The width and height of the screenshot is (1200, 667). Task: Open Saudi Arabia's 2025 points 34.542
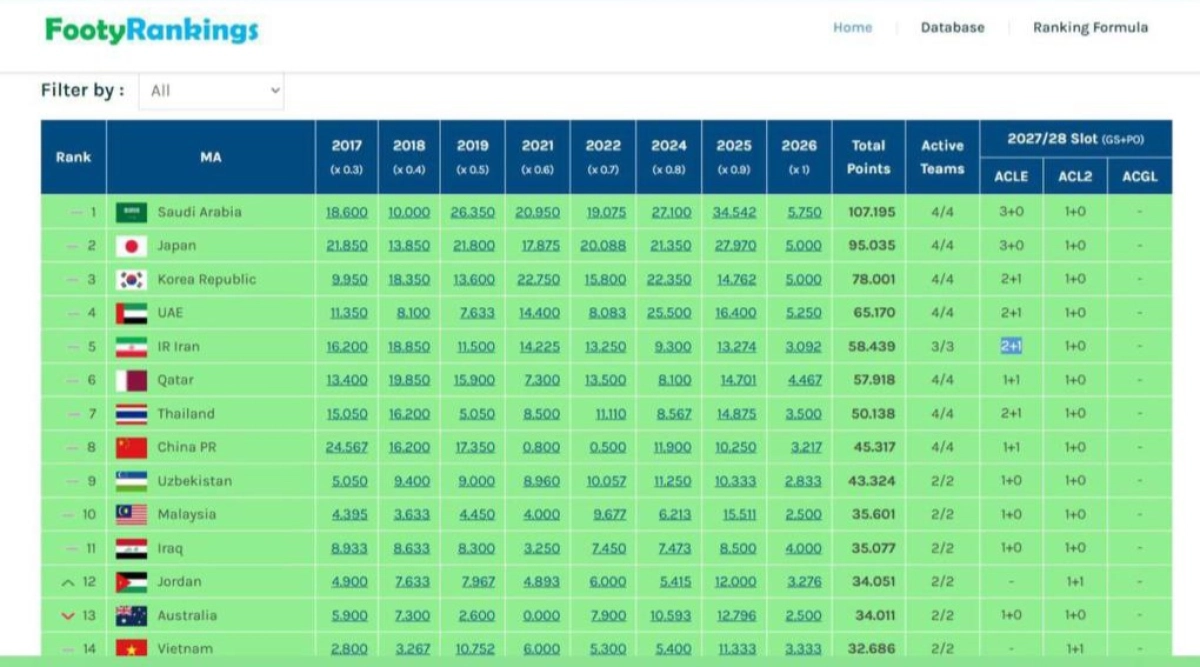pos(733,213)
